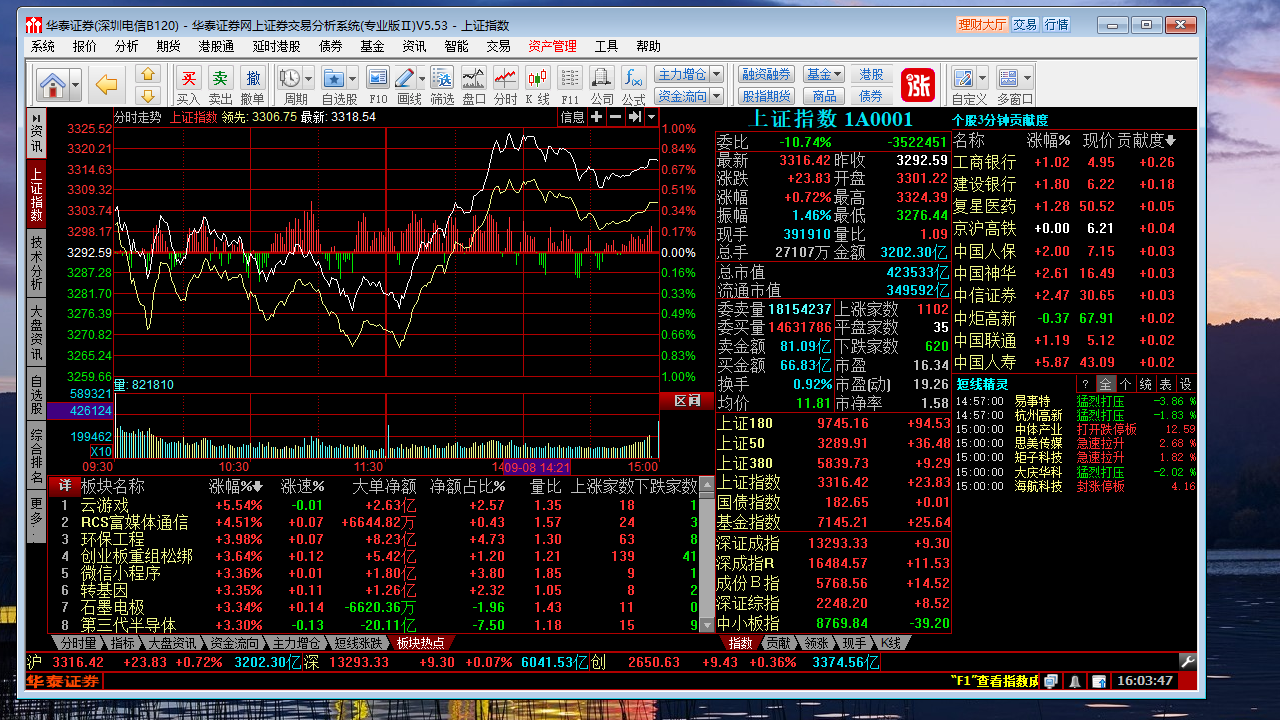
Task: Open the 资产管理 menu
Action: [552, 46]
